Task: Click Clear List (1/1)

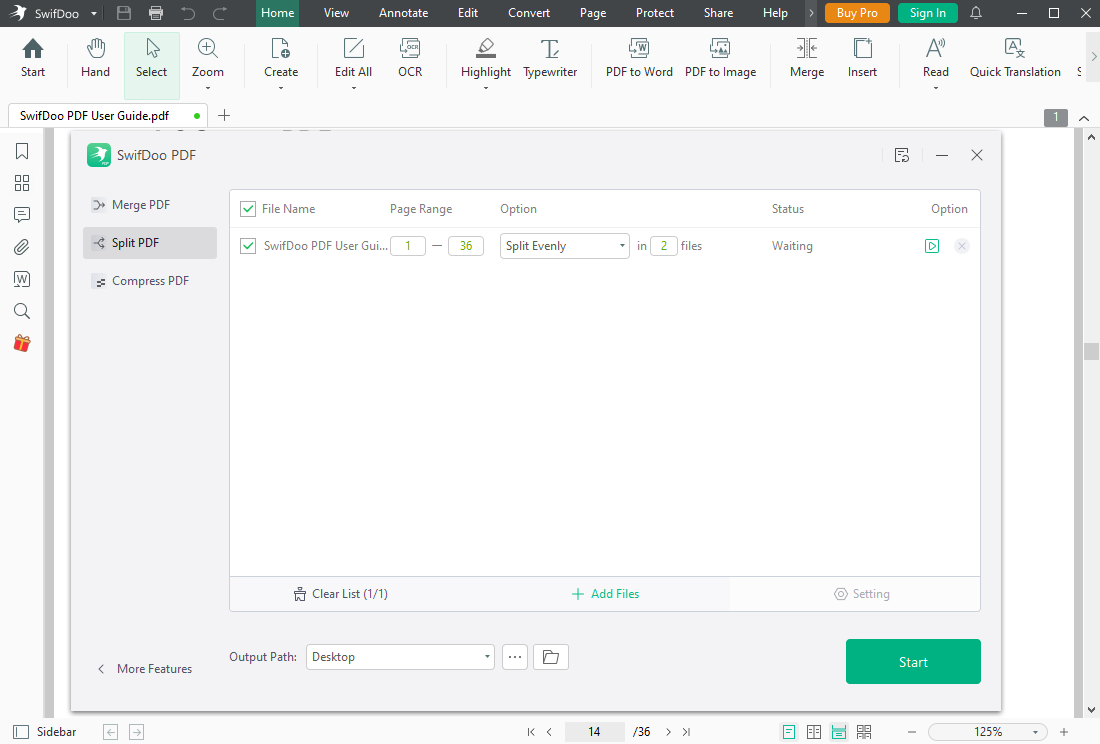Action: 340,594
